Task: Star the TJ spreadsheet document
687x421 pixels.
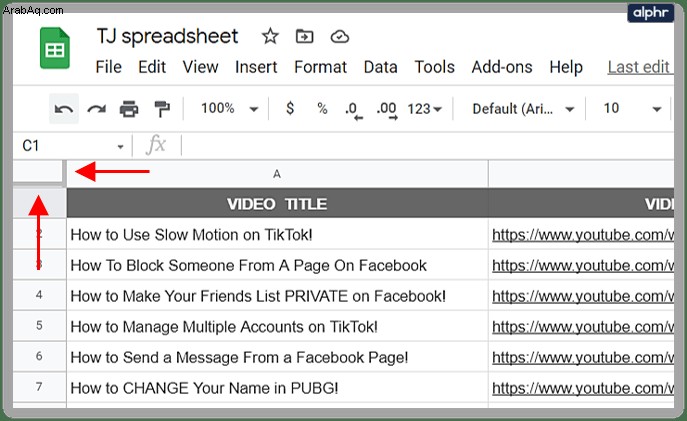Action: pos(270,36)
